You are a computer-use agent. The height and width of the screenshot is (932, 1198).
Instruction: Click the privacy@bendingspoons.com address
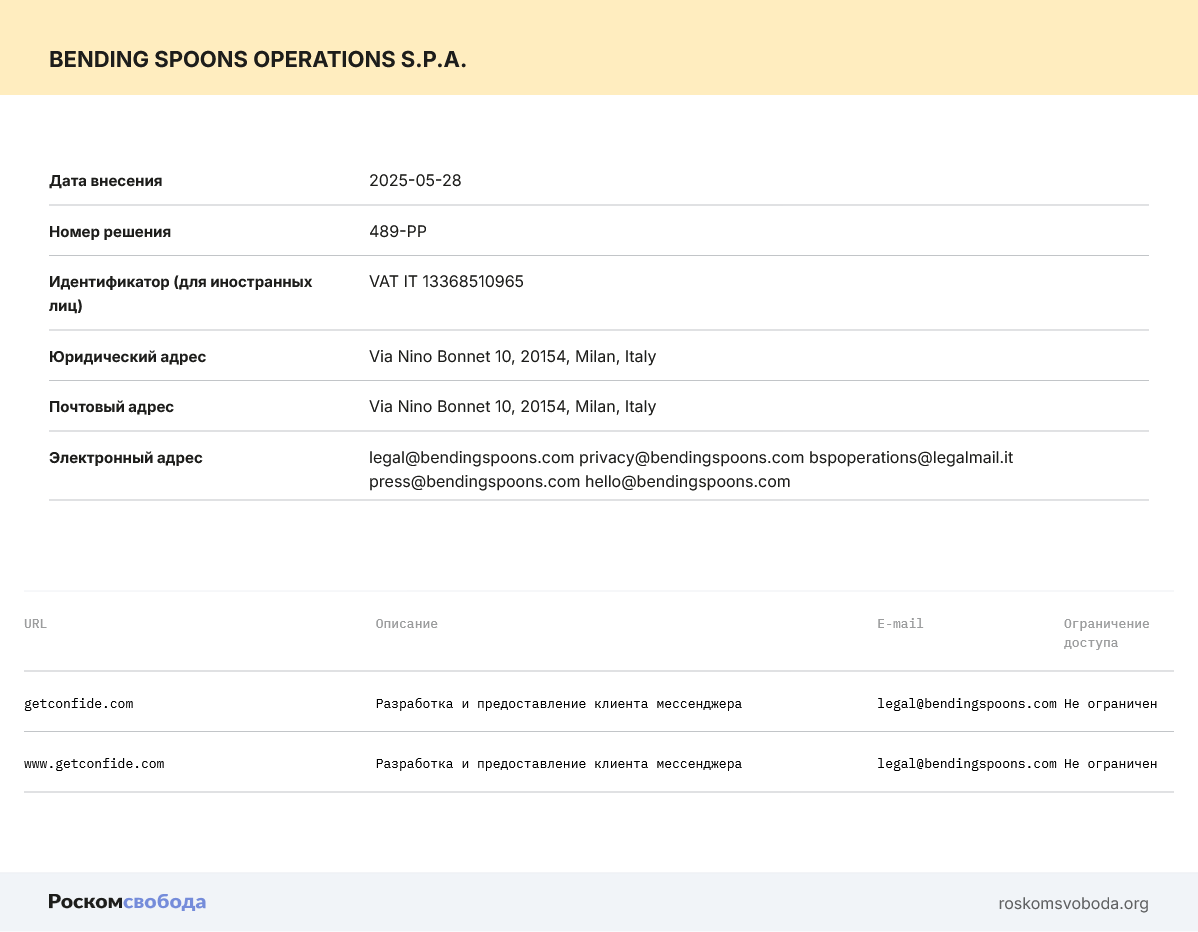point(691,458)
